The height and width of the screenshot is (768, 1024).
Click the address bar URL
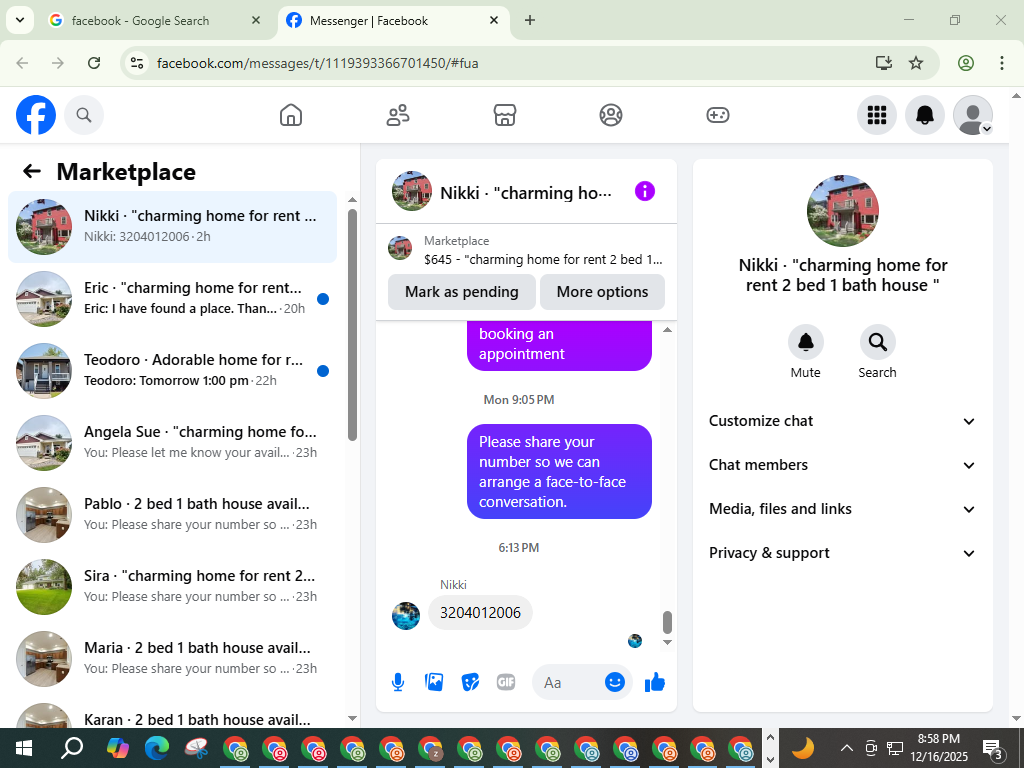click(317, 63)
